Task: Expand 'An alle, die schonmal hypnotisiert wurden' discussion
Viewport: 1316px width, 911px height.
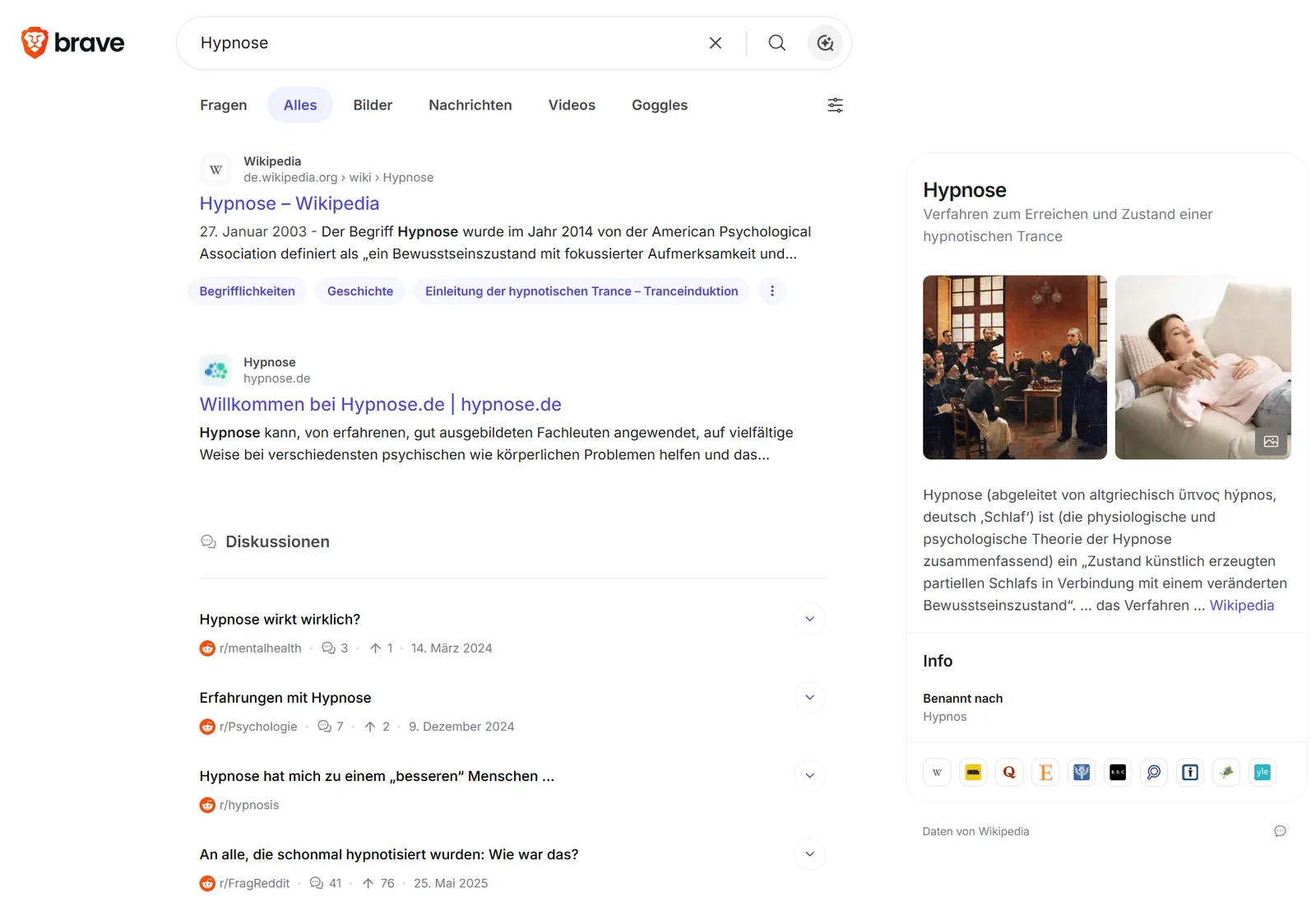Action: [809, 853]
